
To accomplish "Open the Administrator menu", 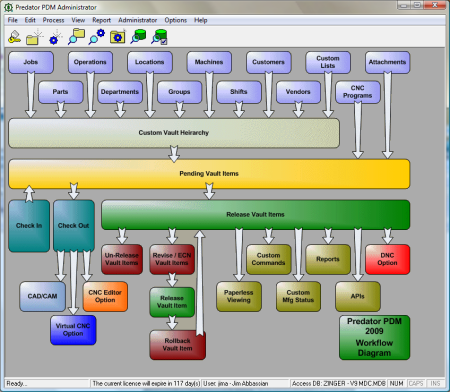I will (x=137, y=20).
